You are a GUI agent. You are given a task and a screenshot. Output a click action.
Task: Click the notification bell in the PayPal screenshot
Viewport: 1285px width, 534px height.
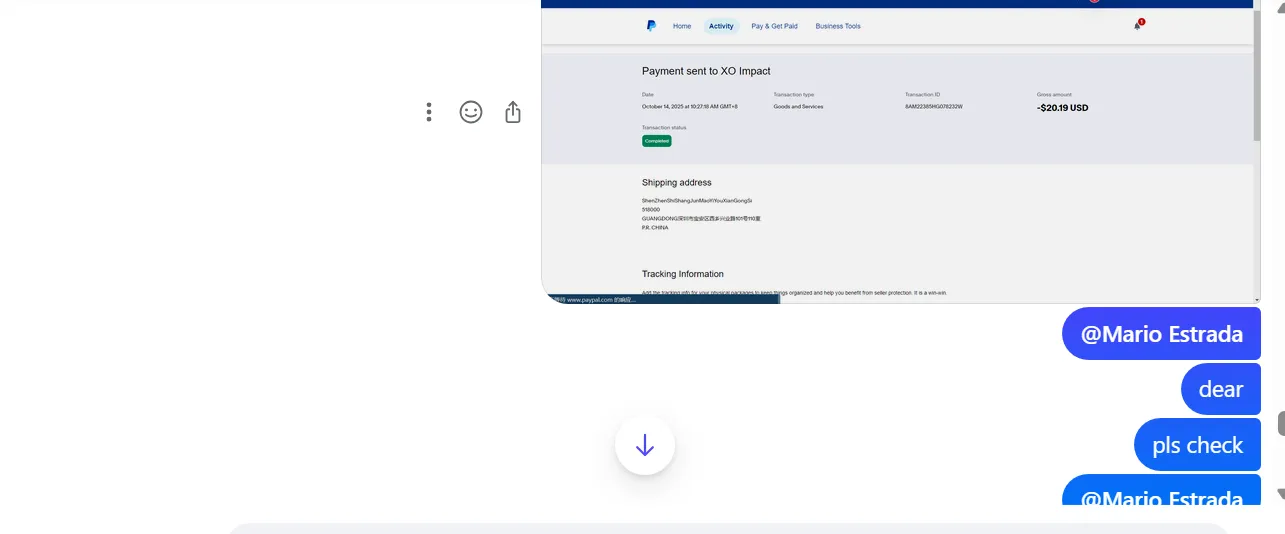click(x=1138, y=25)
